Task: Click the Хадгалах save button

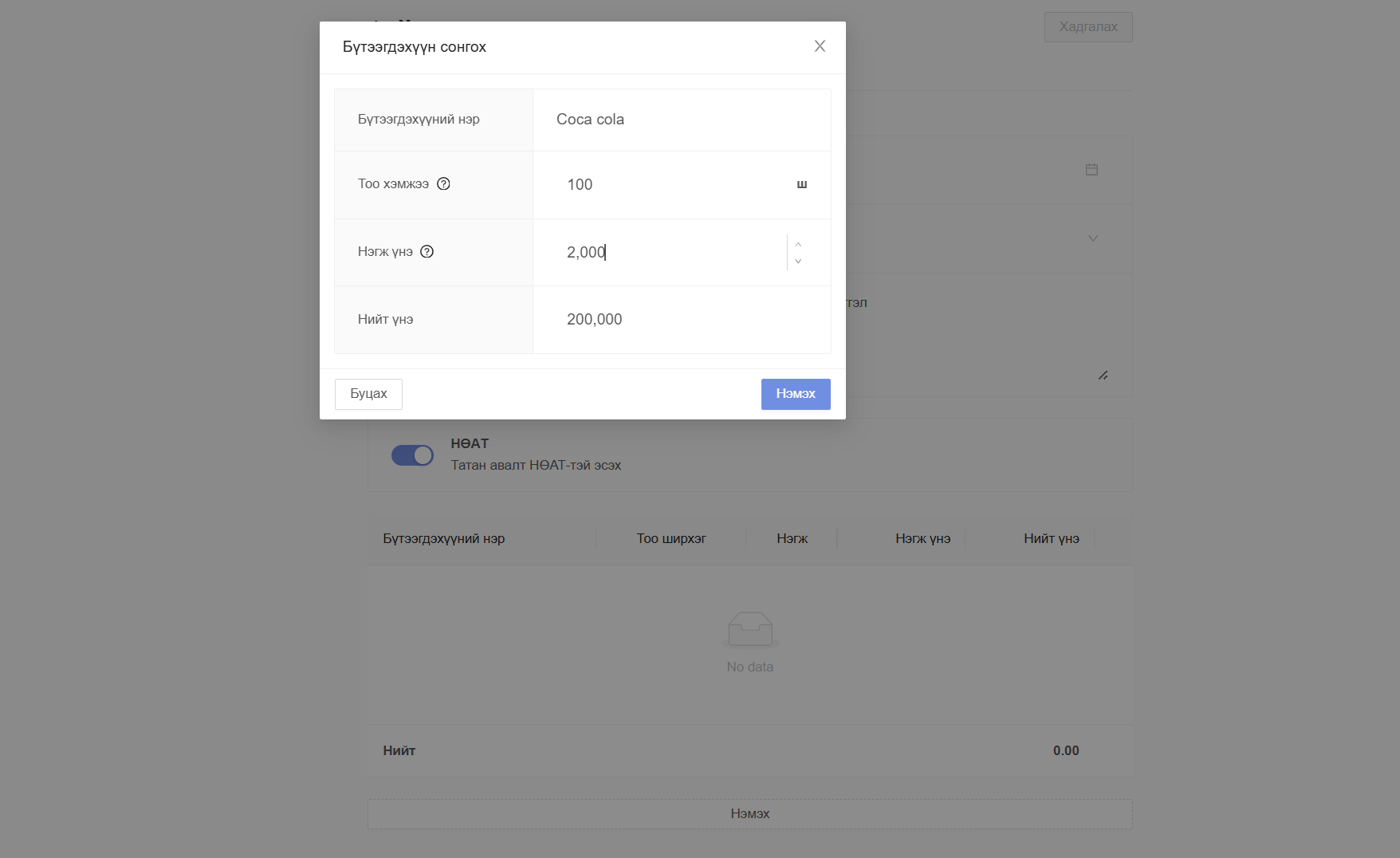Action: [x=1088, y=27]
